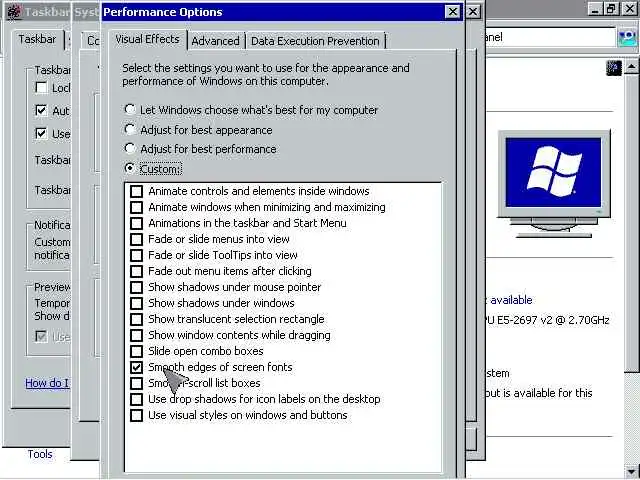The height and width of the screenshot is (480, 640).
Task: Uncheck Smooth edges of screen fonts
Action: 136,367
